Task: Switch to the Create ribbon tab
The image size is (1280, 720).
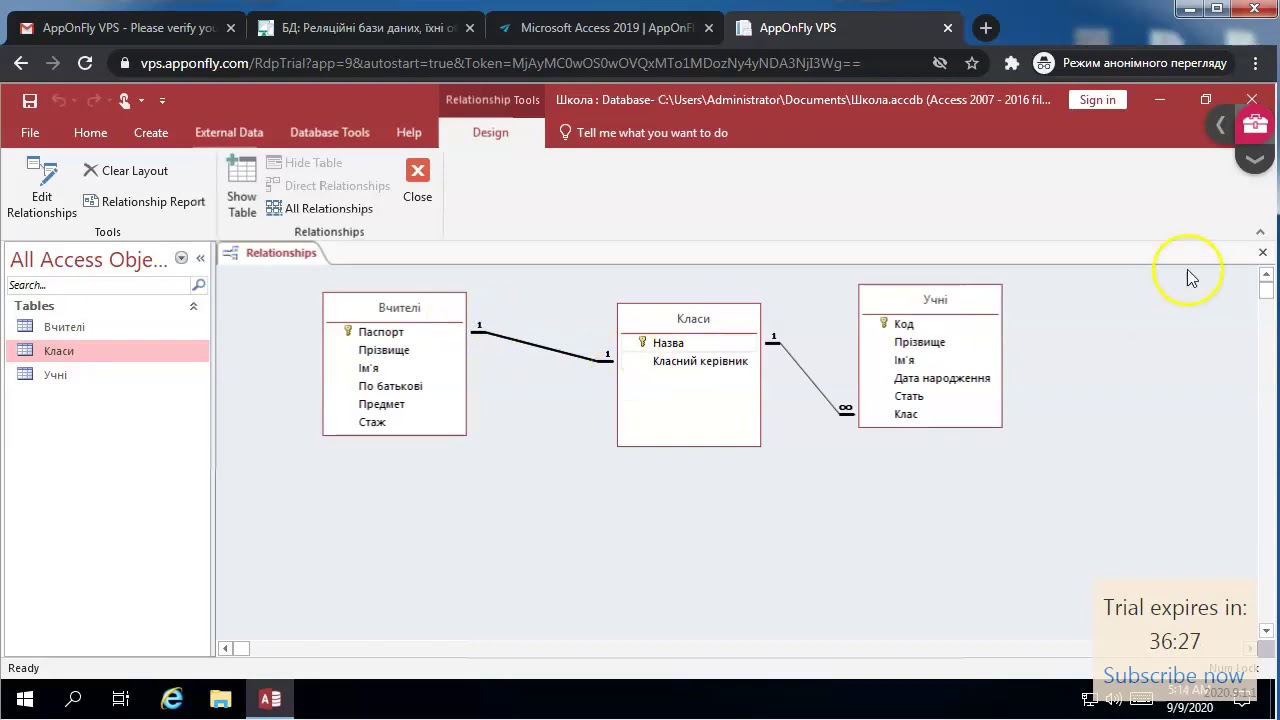Action: [151, 132]
